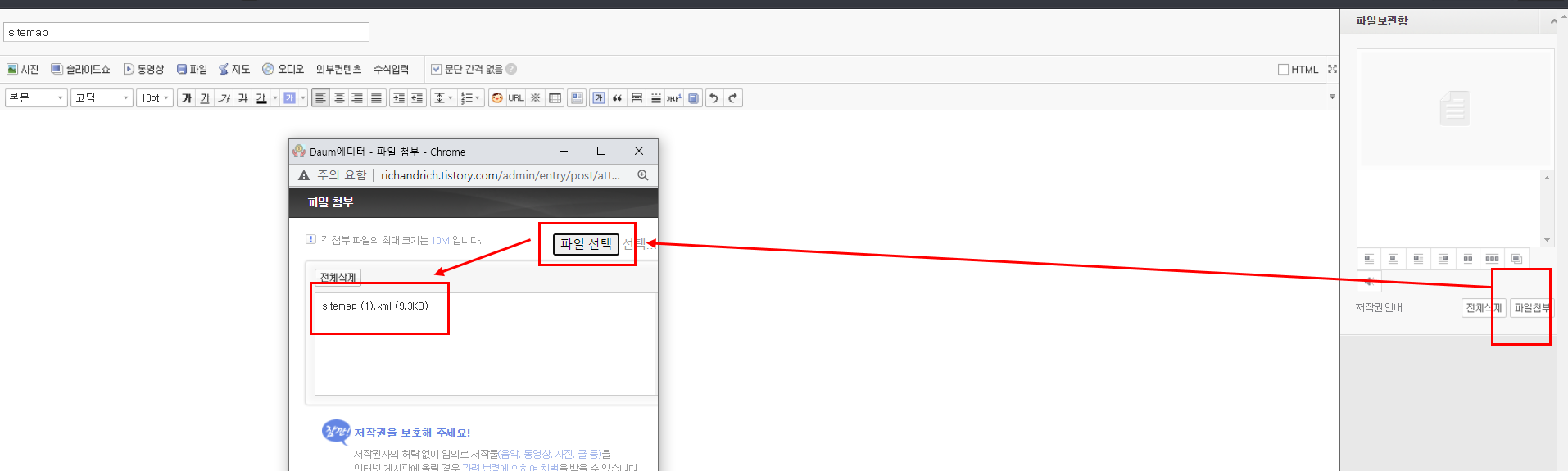The height and width of the screenshot is (471, 1568).
Task: Insert a special character
Action: coord(535,97)
